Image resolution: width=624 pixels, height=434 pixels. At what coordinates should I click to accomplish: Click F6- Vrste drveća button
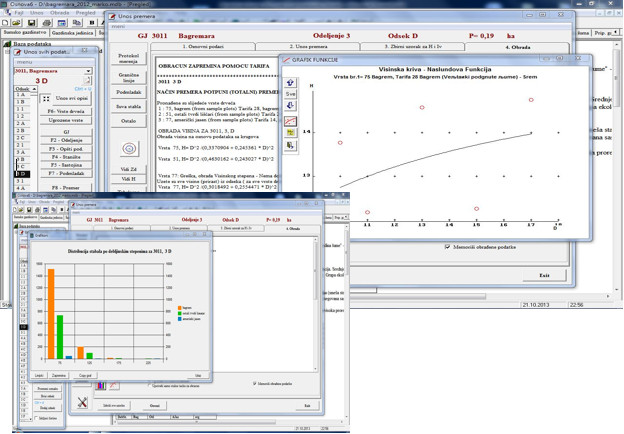pos(66,111)
